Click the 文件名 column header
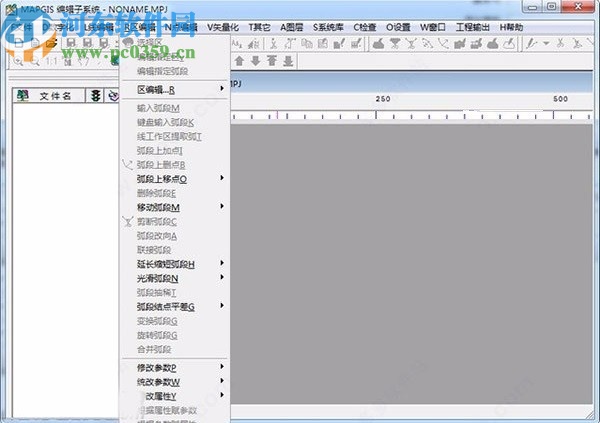This screenshot has width=600, height=423. coord(55,96)
